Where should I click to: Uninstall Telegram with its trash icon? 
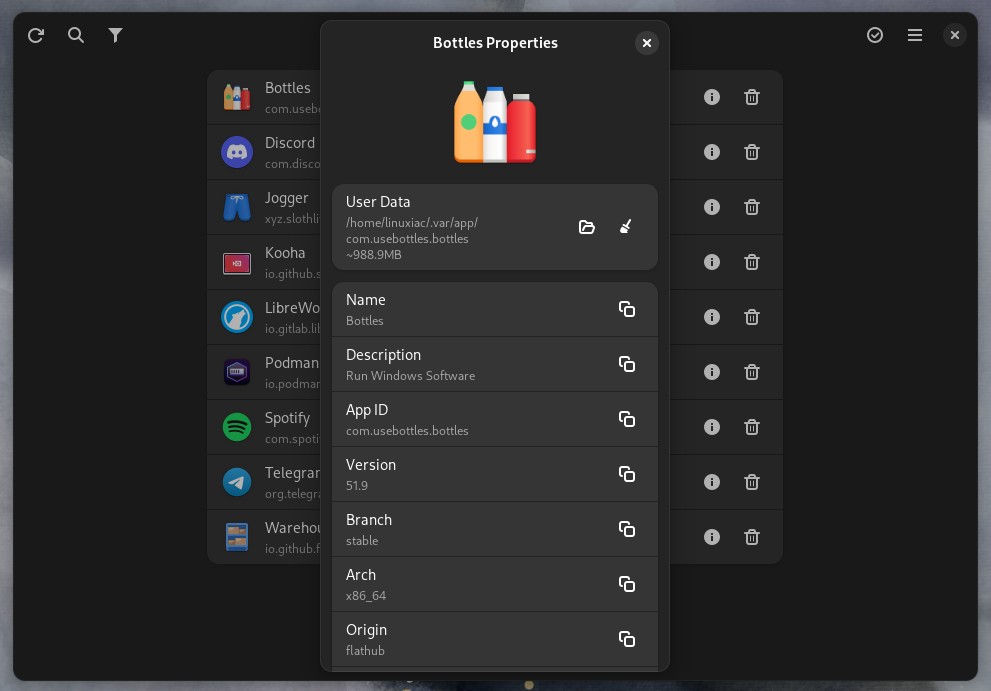[x=751, y=482]
